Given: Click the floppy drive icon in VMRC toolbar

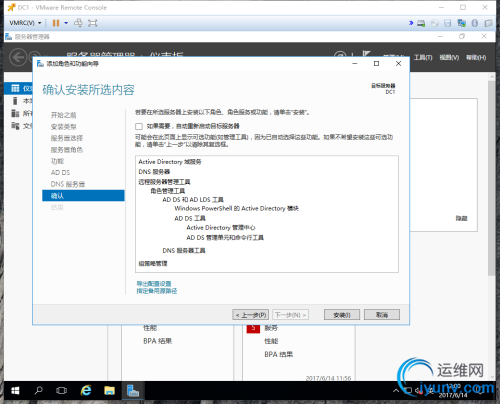Looking at the screenshot, I should pyautogui.click(x=448, y=23).
